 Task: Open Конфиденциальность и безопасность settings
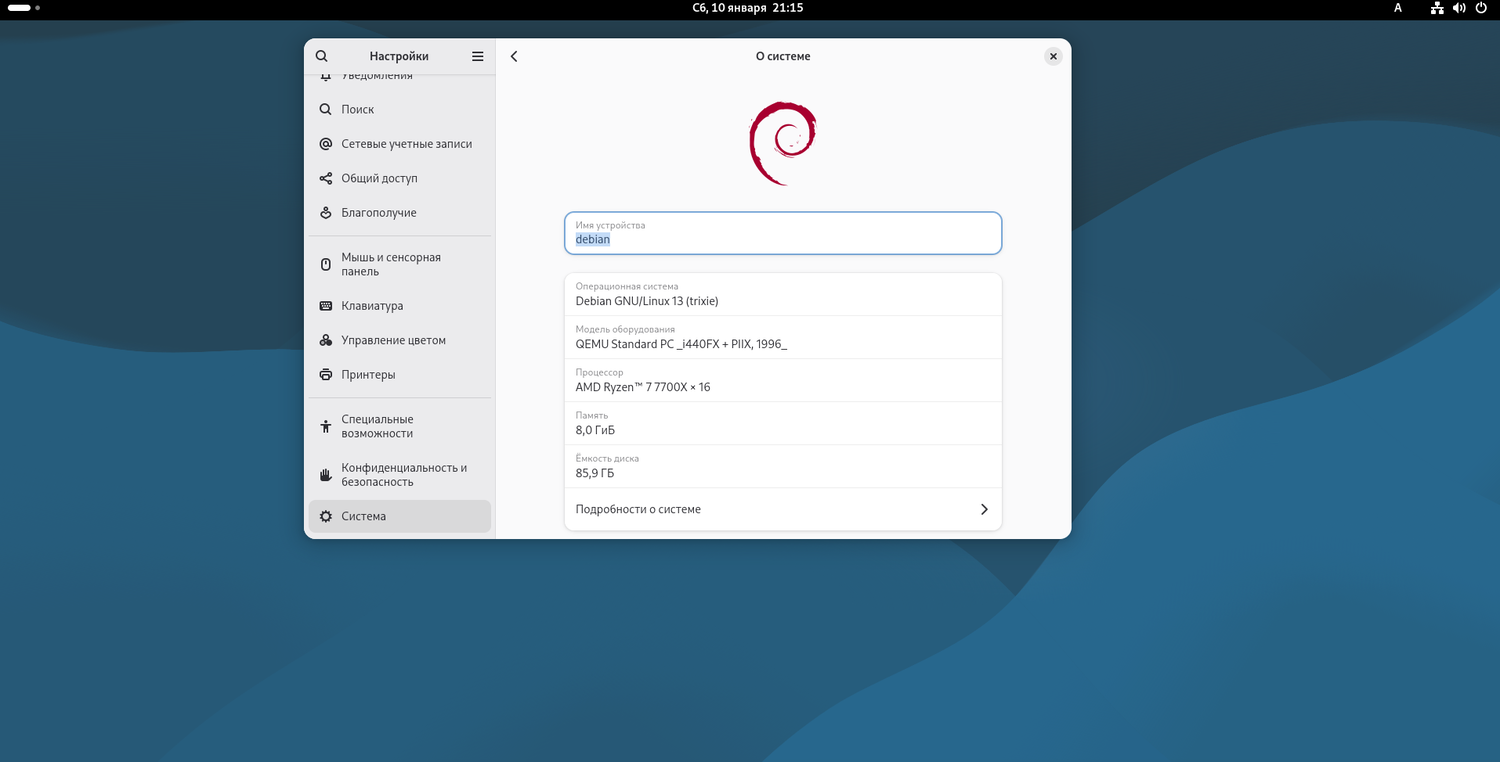(400, 475)
